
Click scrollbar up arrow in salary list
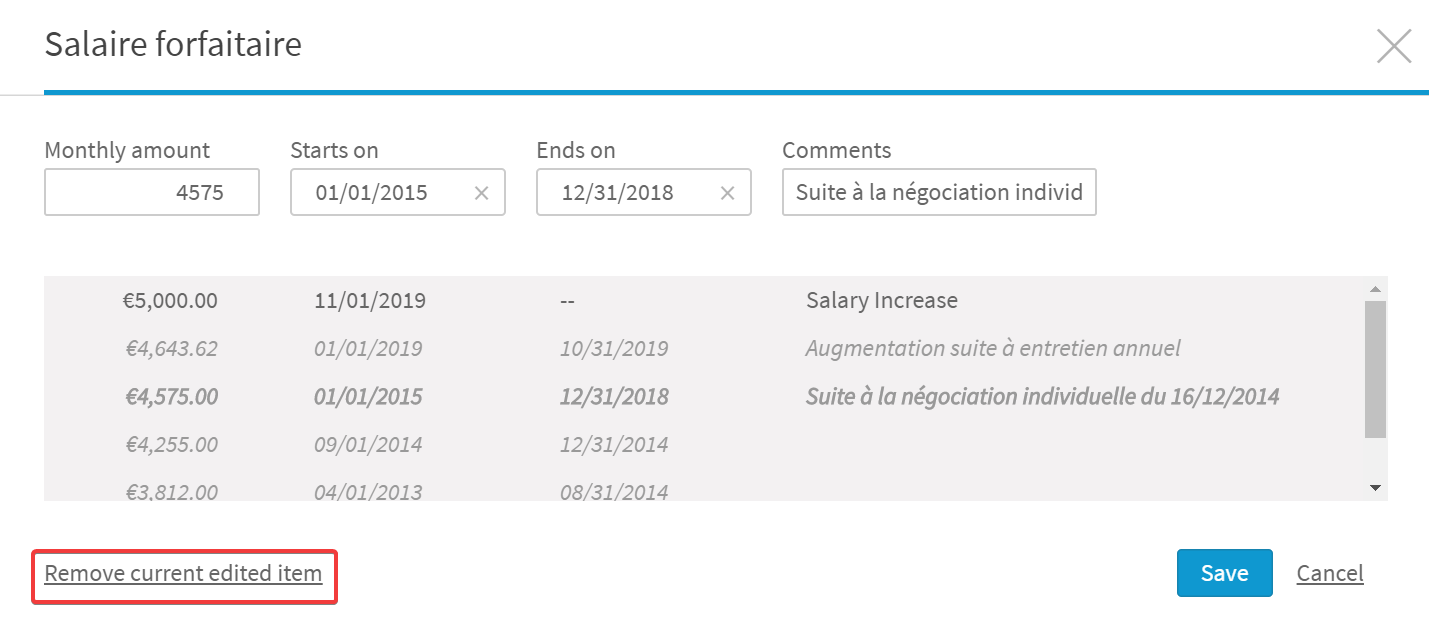pyautogui.click(x=1375, y=289)
